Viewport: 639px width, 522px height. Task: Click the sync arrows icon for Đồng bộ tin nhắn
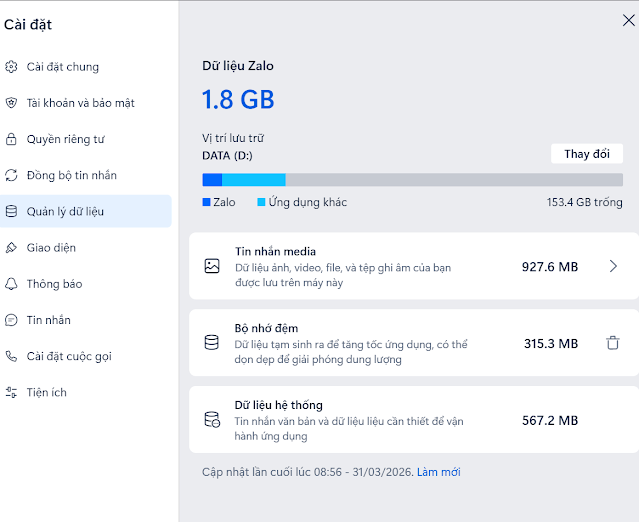[11, 175]
